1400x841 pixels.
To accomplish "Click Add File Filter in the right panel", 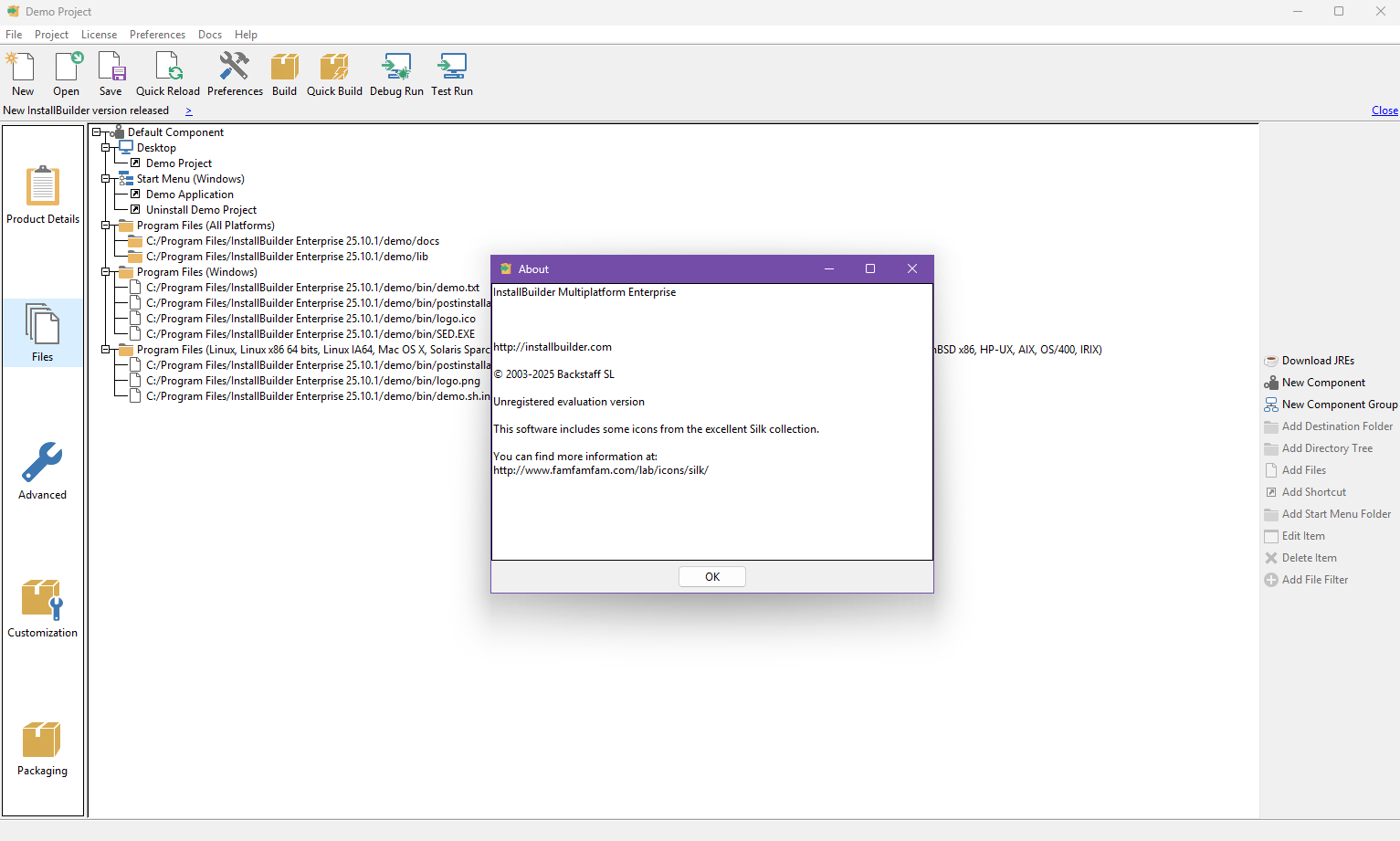I will pos(1306,580).
